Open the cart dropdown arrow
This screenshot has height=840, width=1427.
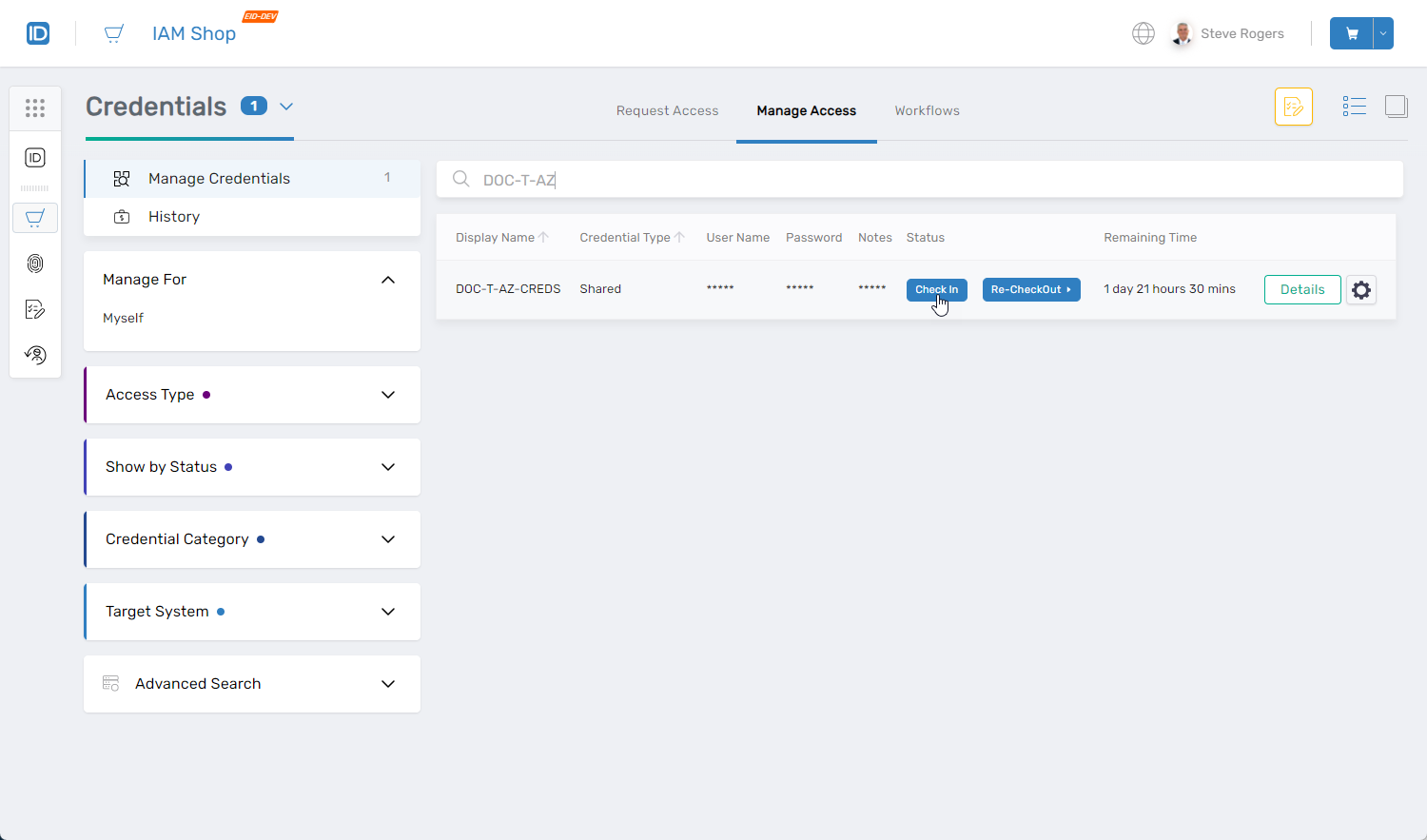click(1383, 33)
